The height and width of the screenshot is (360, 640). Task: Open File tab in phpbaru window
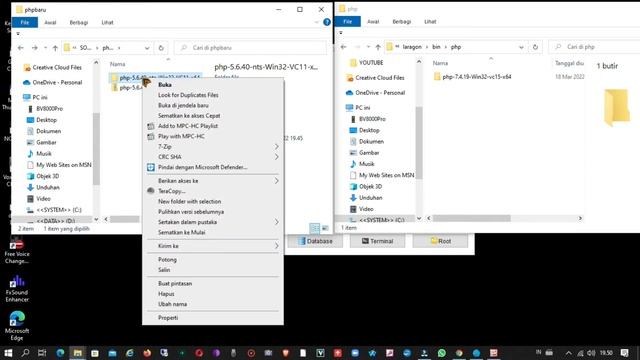point(25,22)
